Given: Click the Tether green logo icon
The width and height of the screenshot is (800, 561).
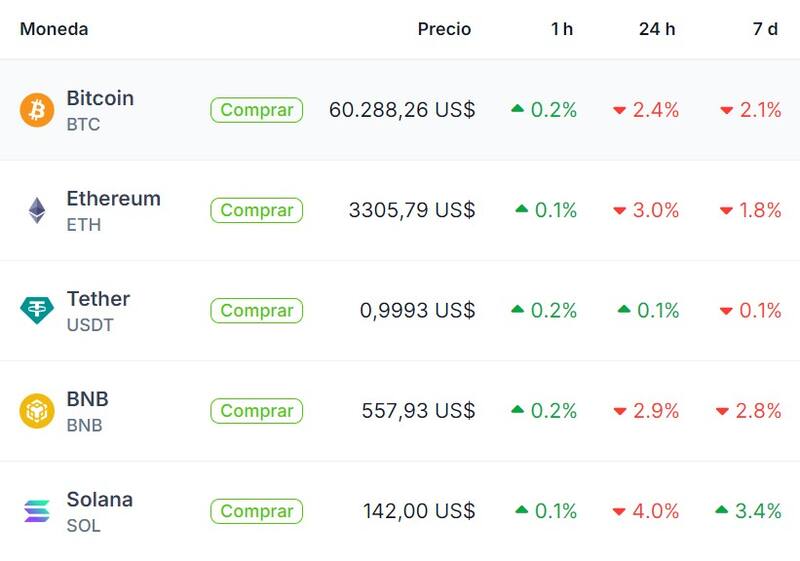Looking at the screenshot, I should coord(37,310).
